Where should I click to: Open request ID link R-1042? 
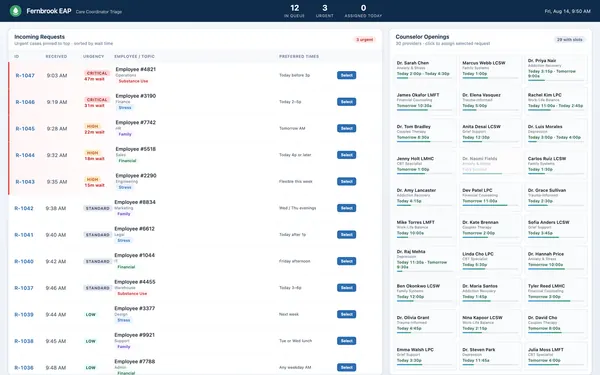24,209
